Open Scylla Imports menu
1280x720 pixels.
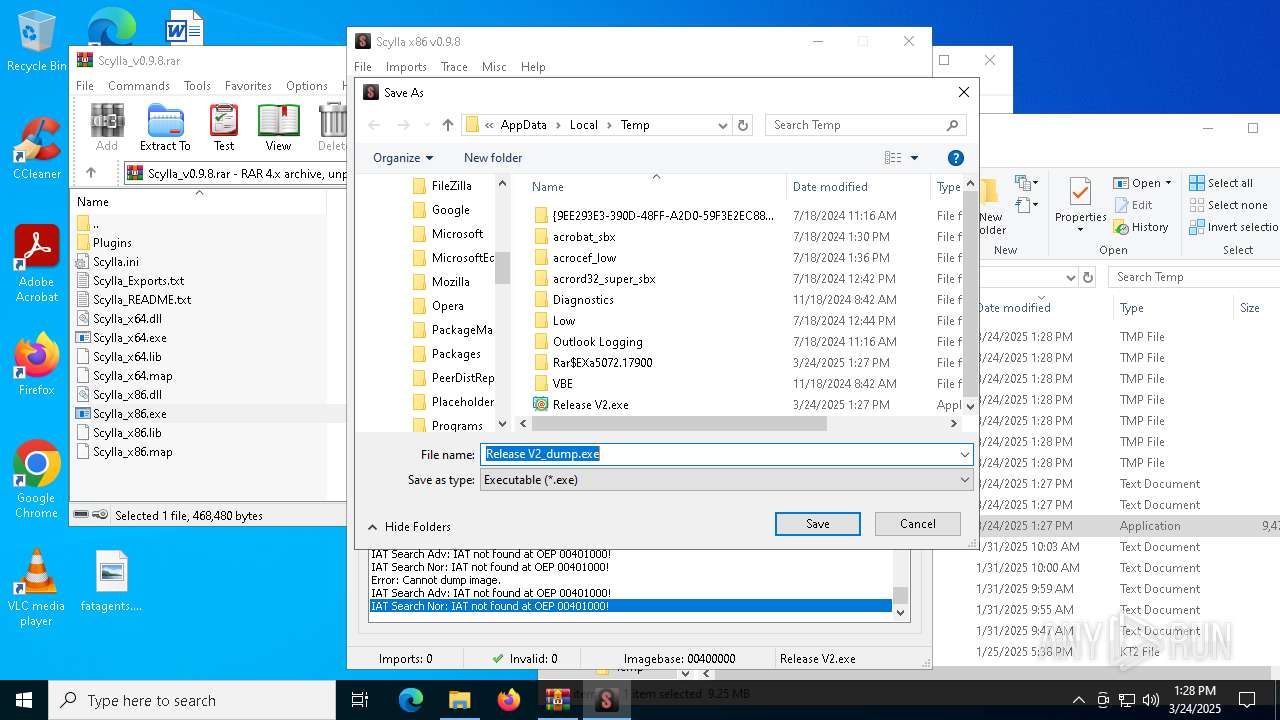406,67
